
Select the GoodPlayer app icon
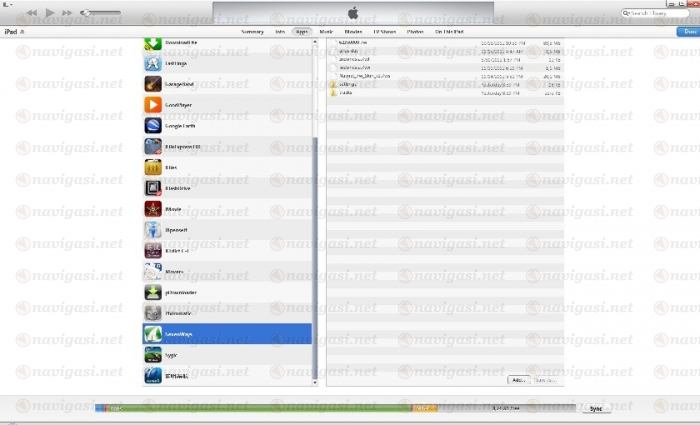[x=153, y=104]
